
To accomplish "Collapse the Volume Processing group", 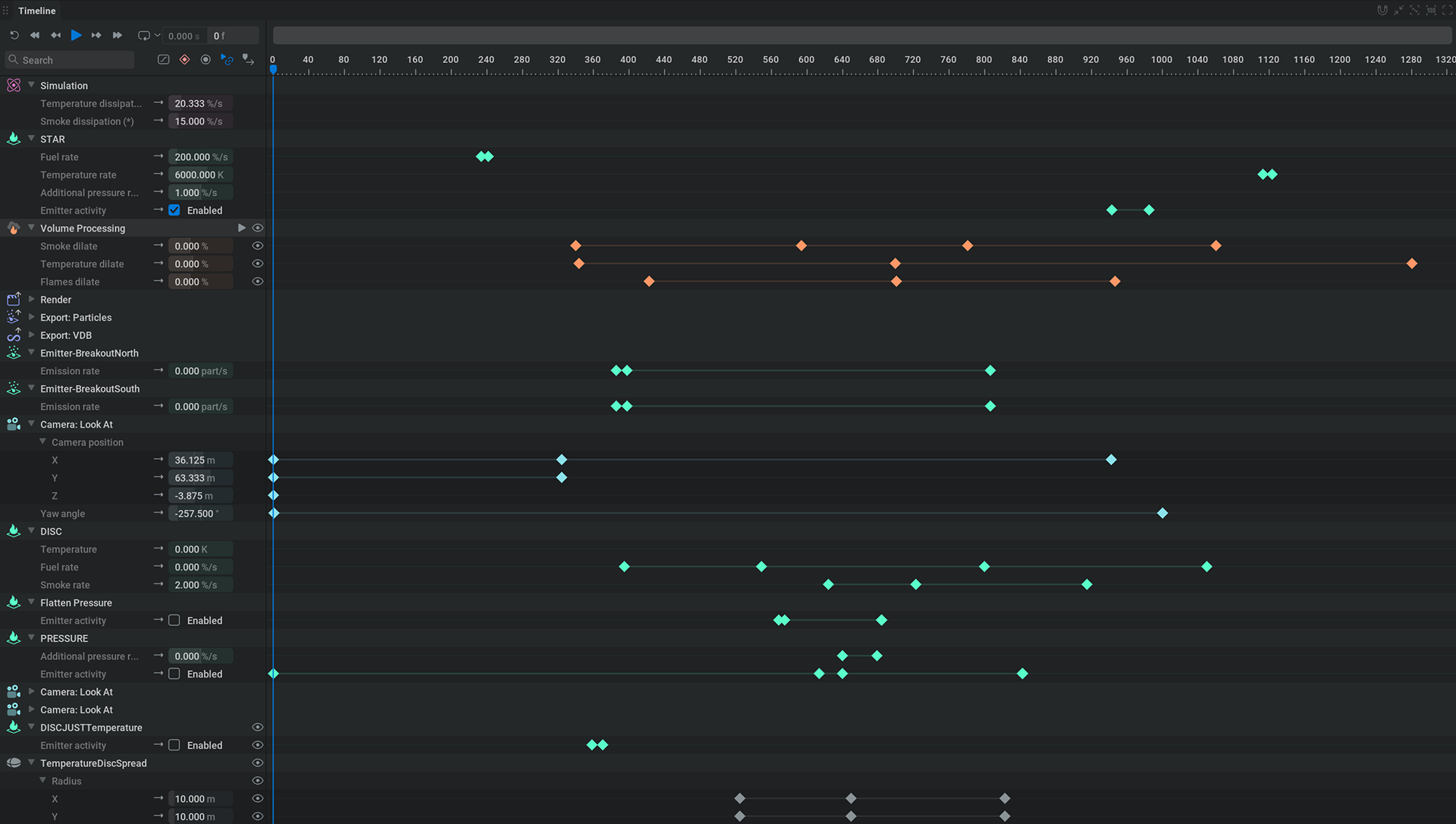I will pyautogui.click(x=32, y=228).
